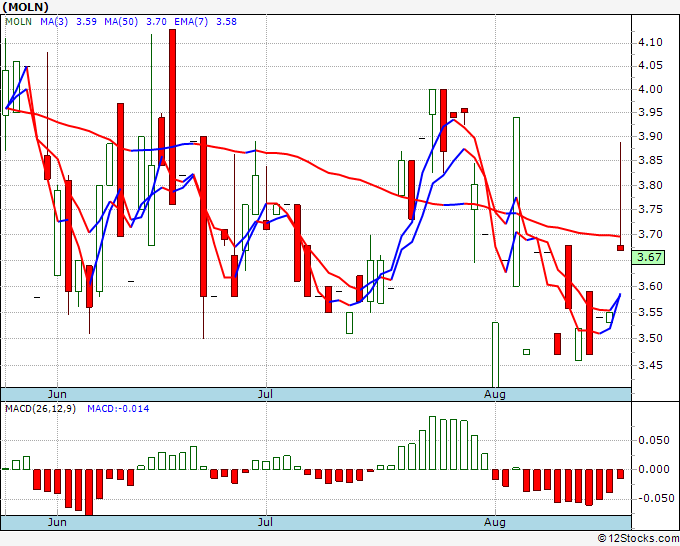Click the -0.050 MACD axis label
Viewport: 680px width, 546px height.
tap(654, 498)
